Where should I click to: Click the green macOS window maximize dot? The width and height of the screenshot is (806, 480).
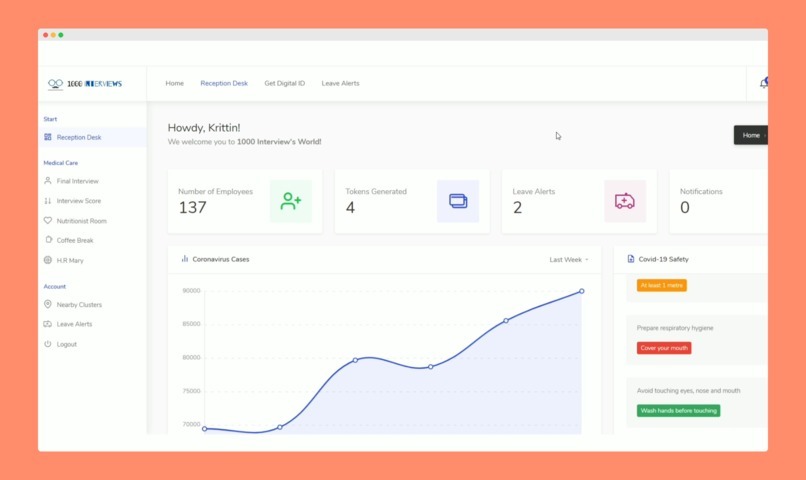point(61,35)
